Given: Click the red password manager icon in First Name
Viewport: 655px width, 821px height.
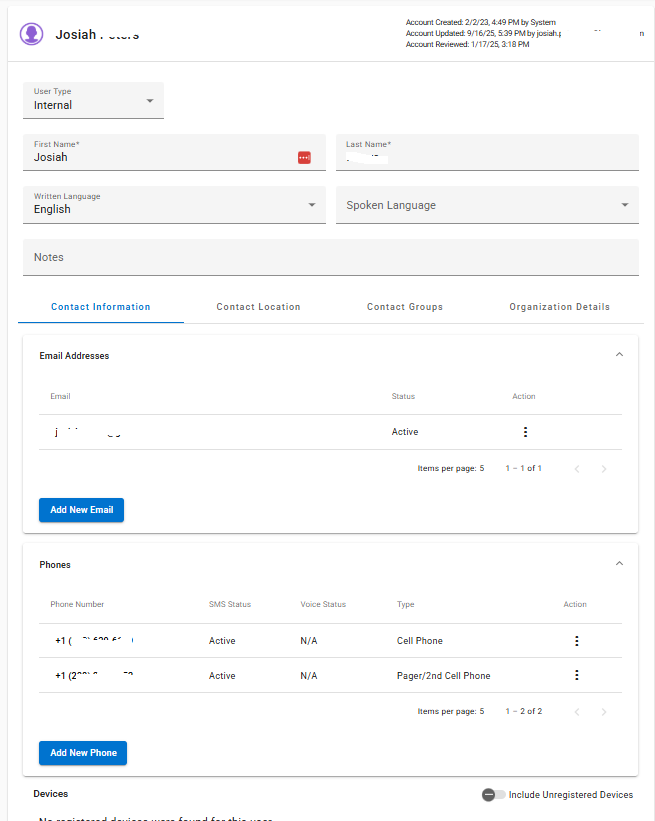Looking at the screenshot, I should tap(304, 158).
